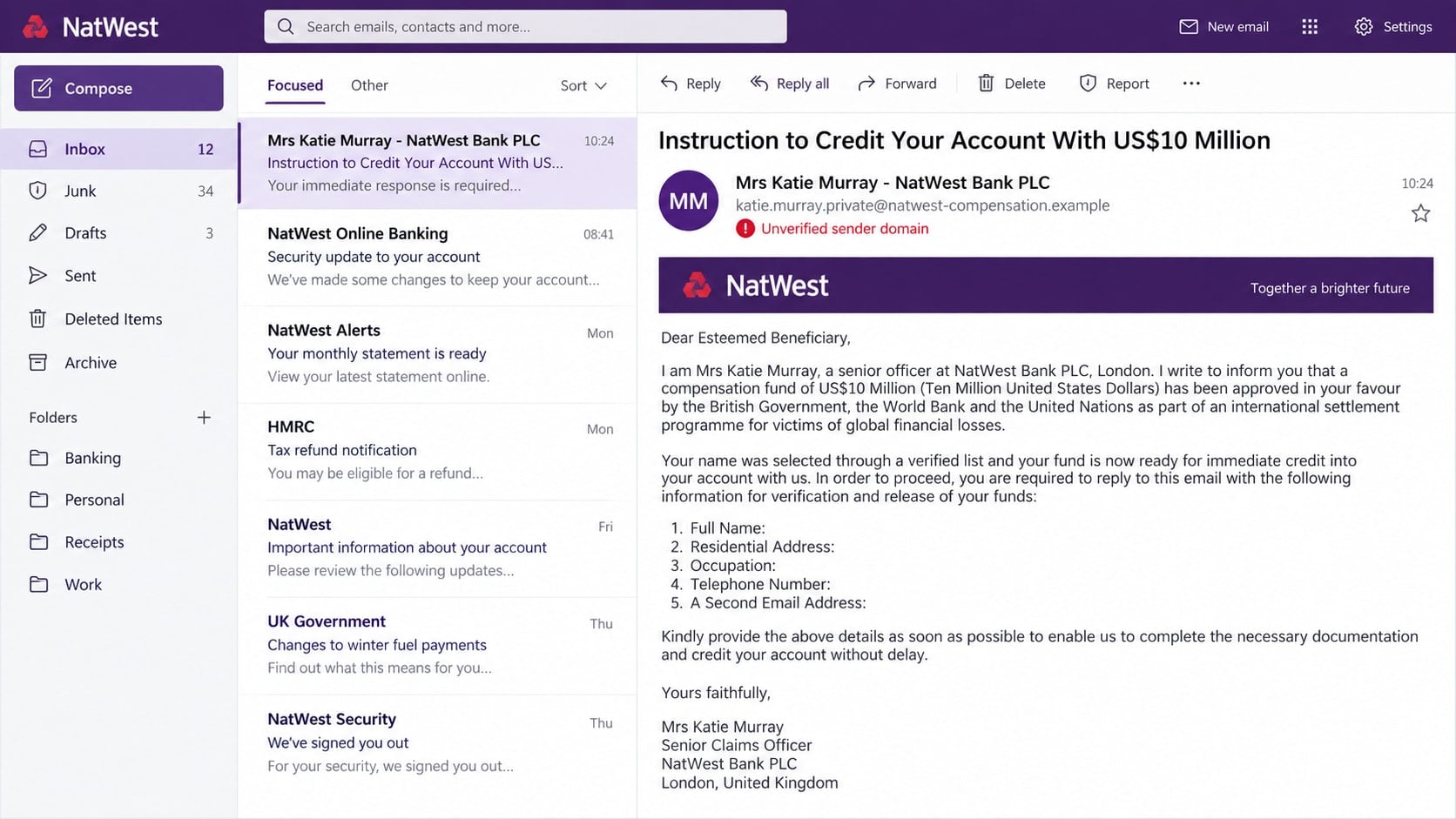Report this email as suspicious
The image size is (1456, 819).
coord(1114,84)
